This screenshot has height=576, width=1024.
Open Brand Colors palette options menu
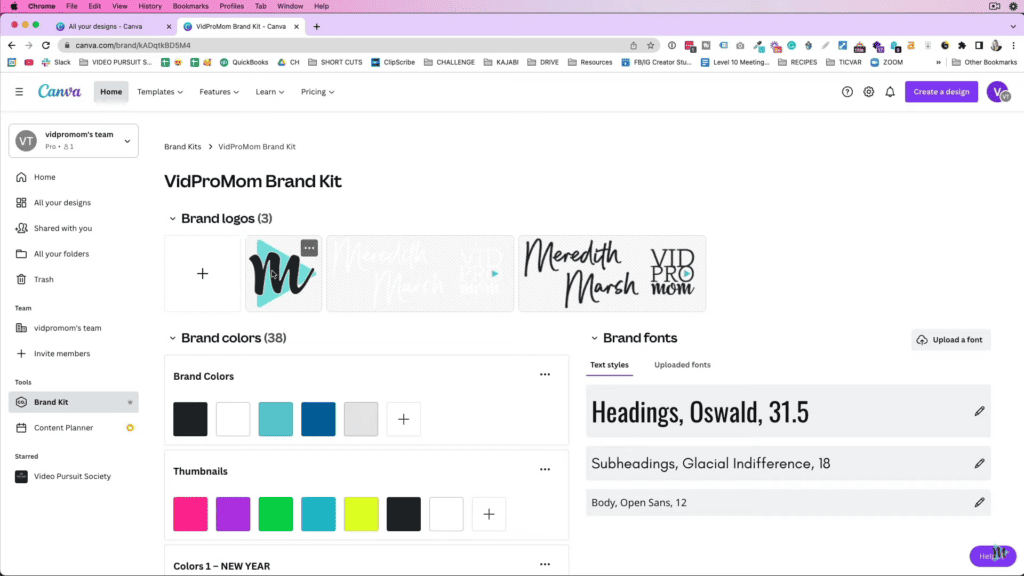[545, 375]
